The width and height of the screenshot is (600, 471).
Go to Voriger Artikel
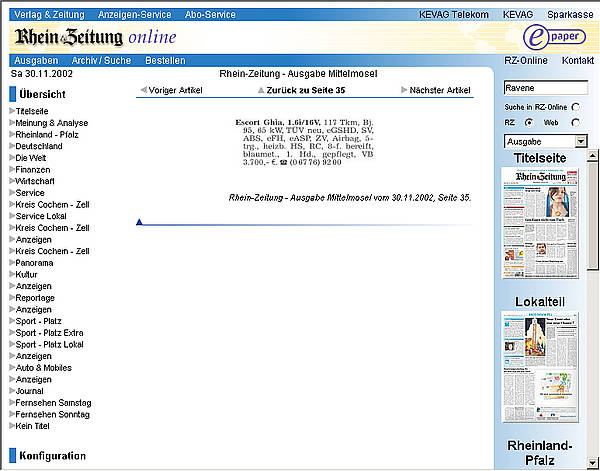point(175,90)
